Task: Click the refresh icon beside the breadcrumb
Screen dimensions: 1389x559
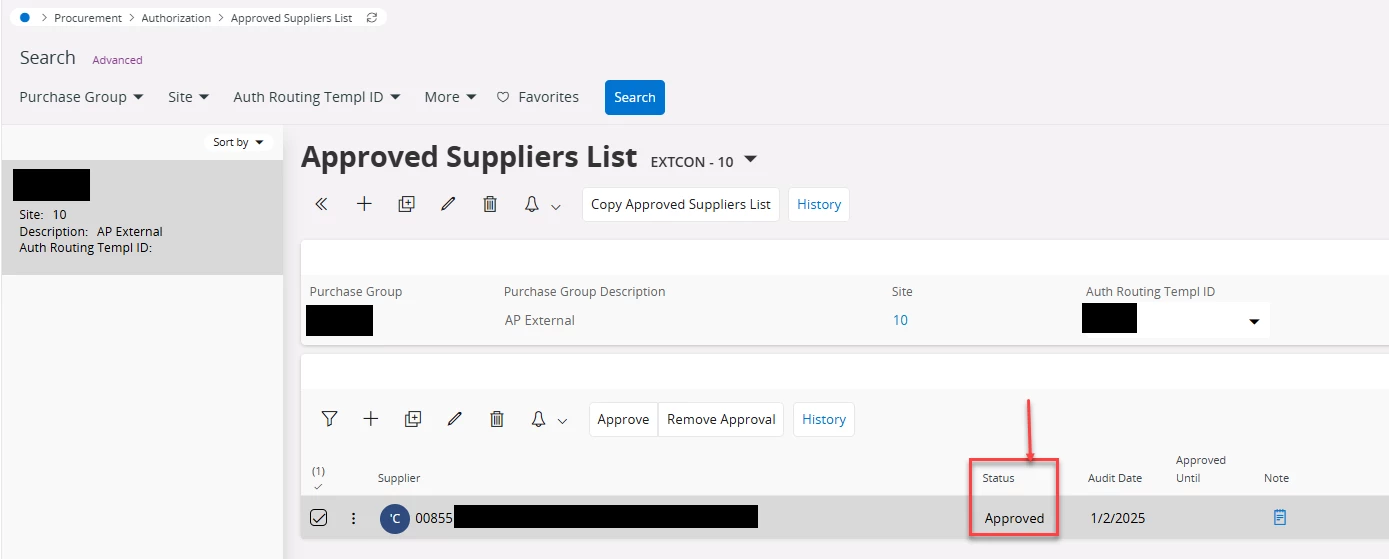Action: tap(372, 18)
